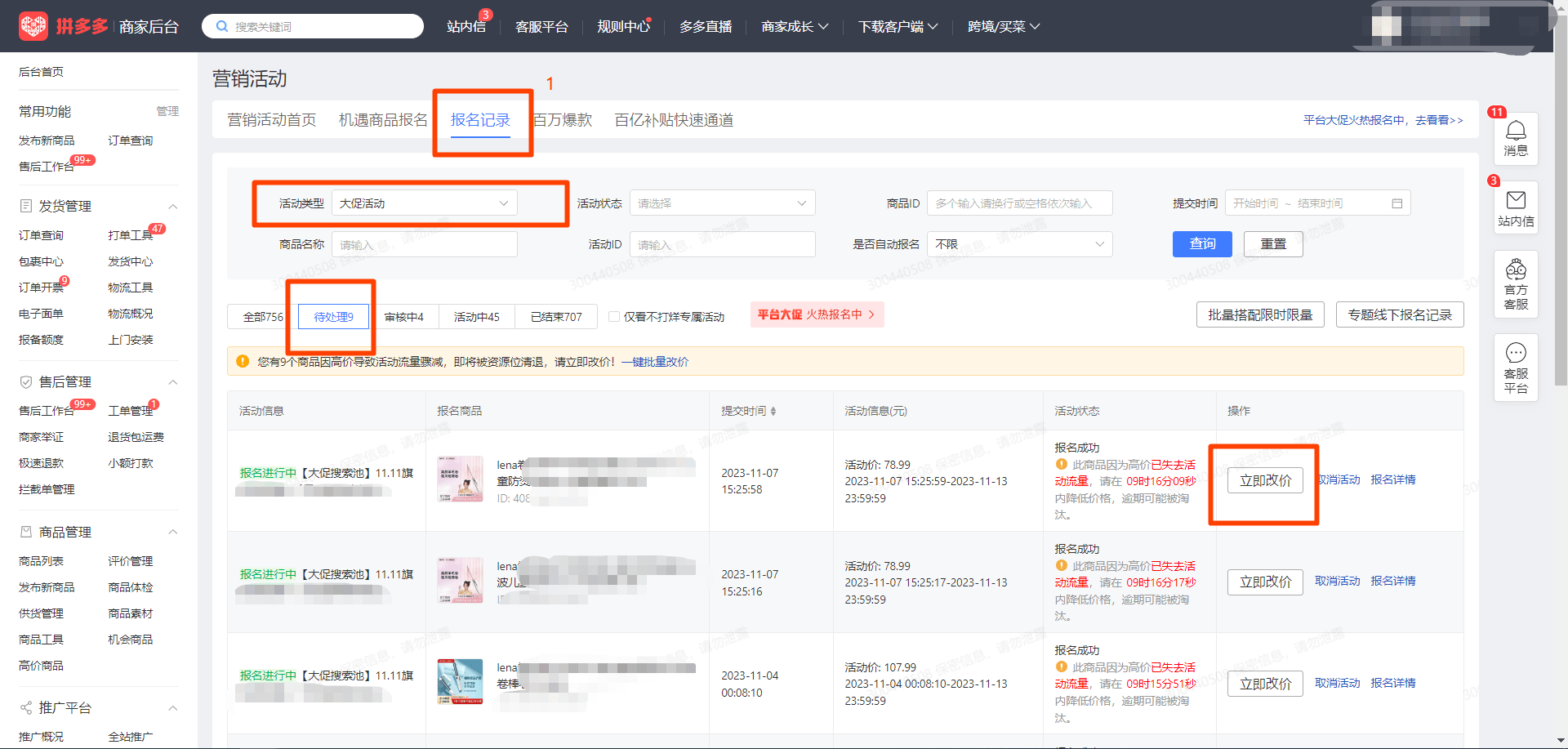Click into the 商品ID input field
The image size is (1568, 749).
[1019, 203]
